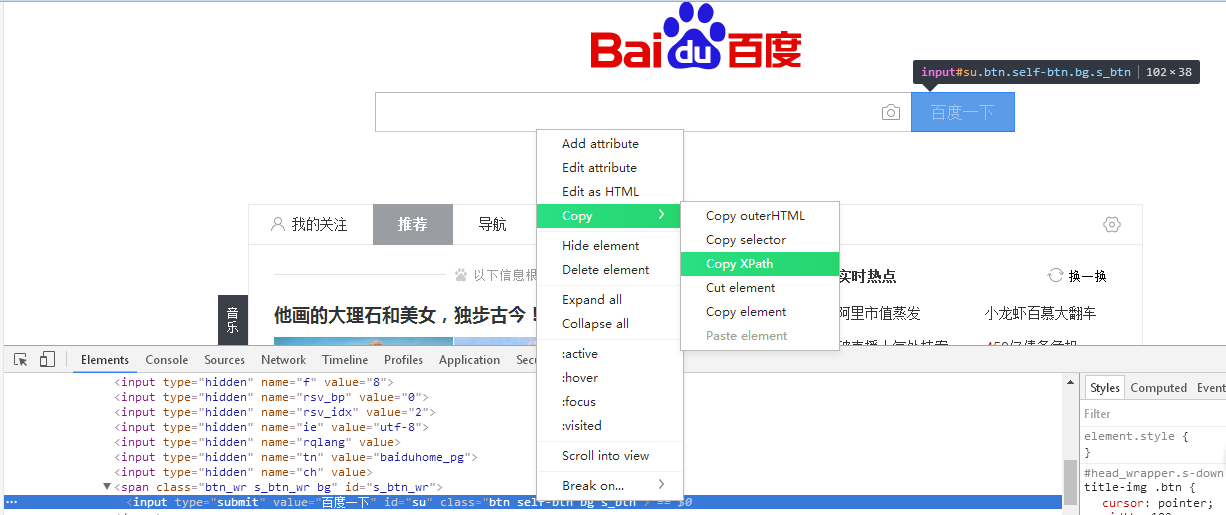The width and height of the screenshot is (1226, 515).
Task: Switch to the Console DevTools tab
Action: pyautogui.click(x=167, y=360)
